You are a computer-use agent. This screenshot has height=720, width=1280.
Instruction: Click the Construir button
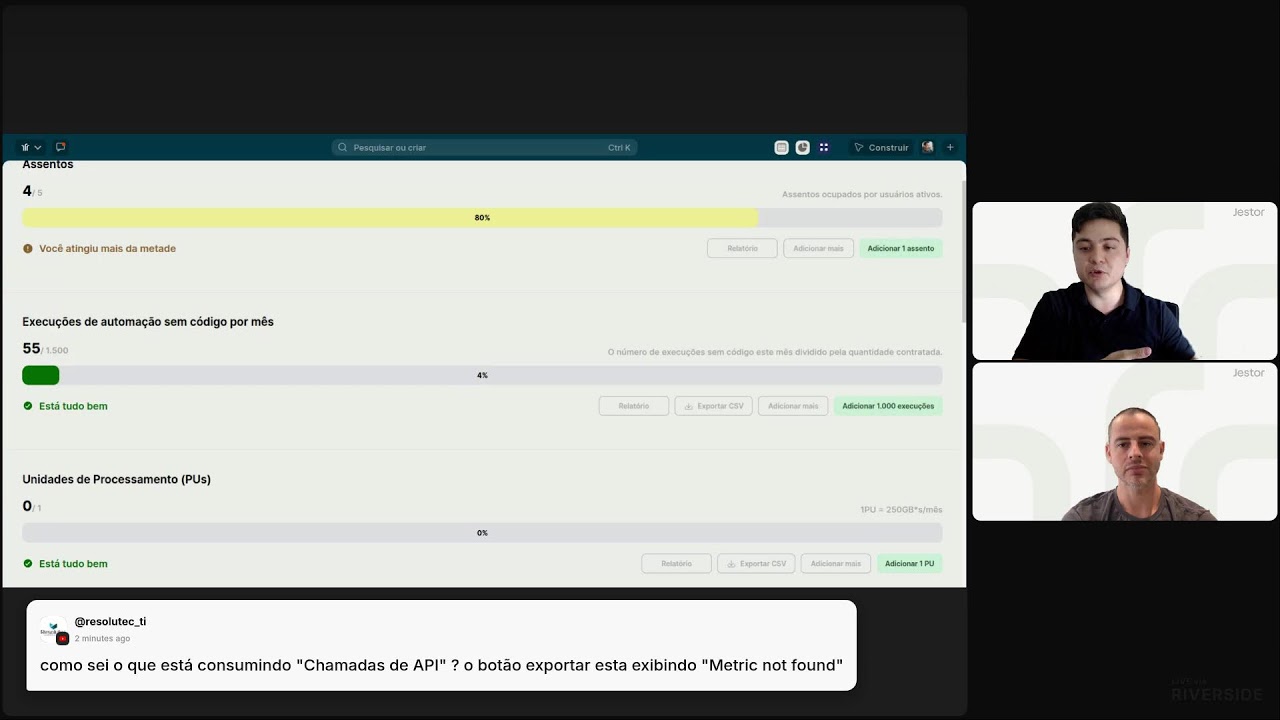881,147
